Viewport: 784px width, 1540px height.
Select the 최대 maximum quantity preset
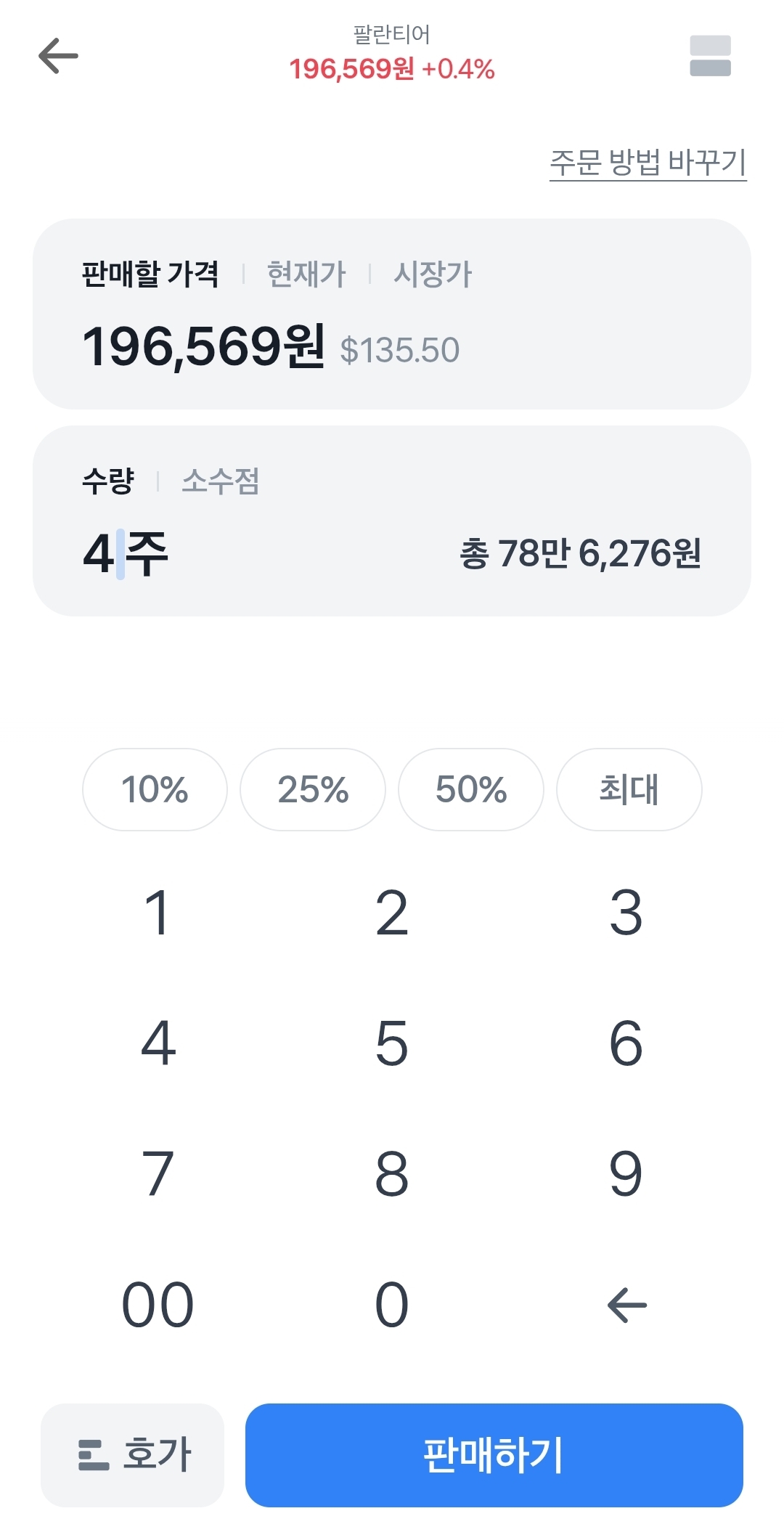[x=629, y=789]
